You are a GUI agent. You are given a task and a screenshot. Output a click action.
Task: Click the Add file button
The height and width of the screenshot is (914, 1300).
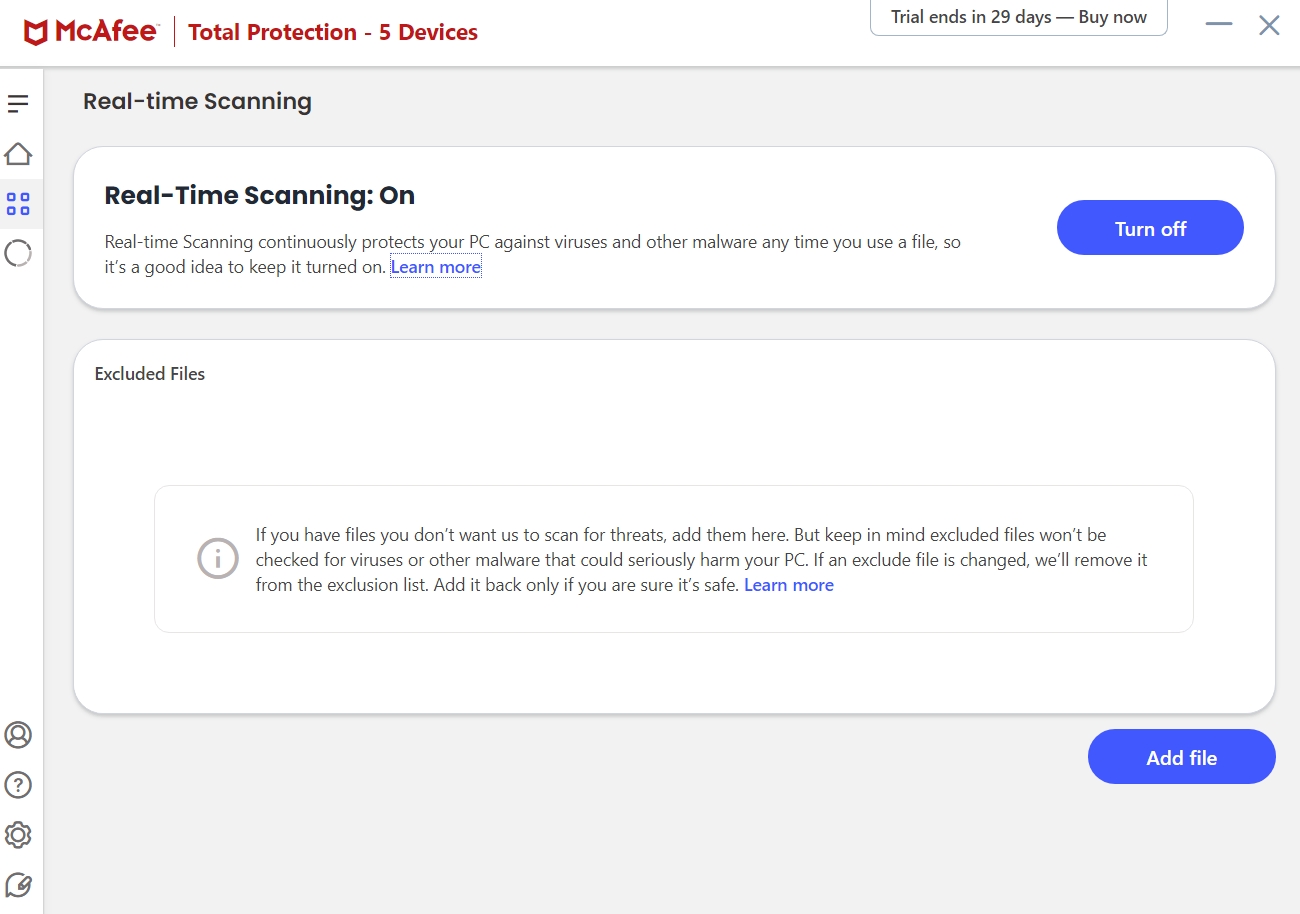pos(1181,758)
